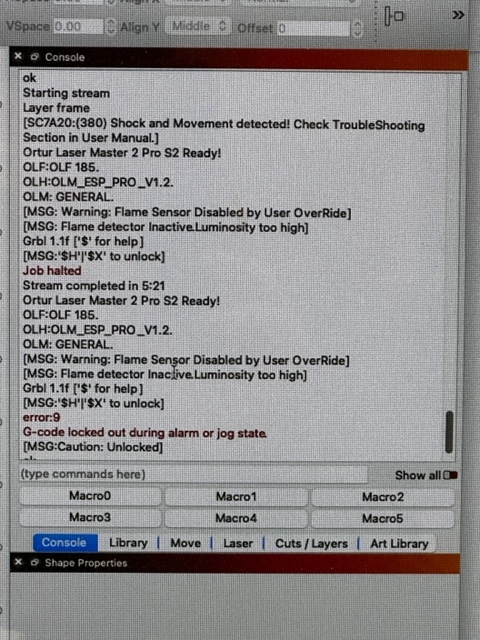The width and height of the screenshot is (480, 640).
Task: Open the Cuts / Layers tab
Action: tap(311, 544)
